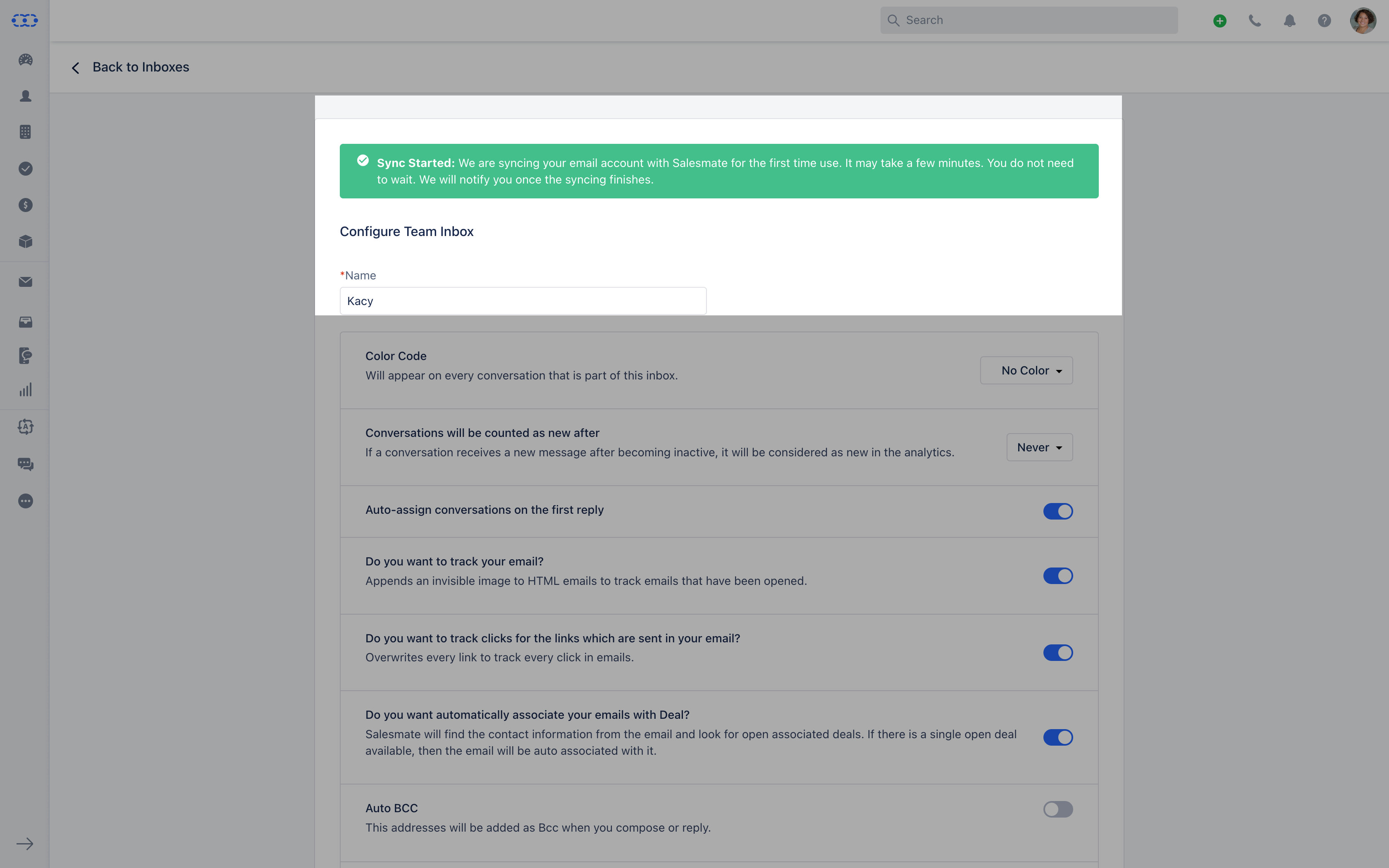This screenshot has width=1389, height=868.
Task: Go back via Back to Inboxes link
Action: point(141,67)
